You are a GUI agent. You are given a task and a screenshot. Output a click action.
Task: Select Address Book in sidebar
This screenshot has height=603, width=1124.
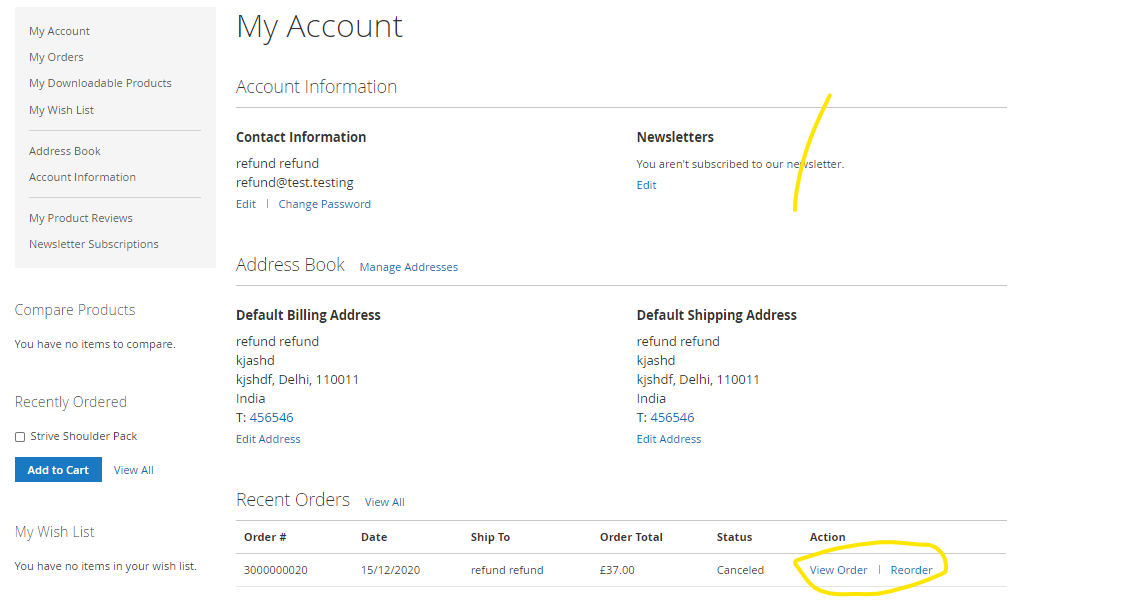click(65, 151)
